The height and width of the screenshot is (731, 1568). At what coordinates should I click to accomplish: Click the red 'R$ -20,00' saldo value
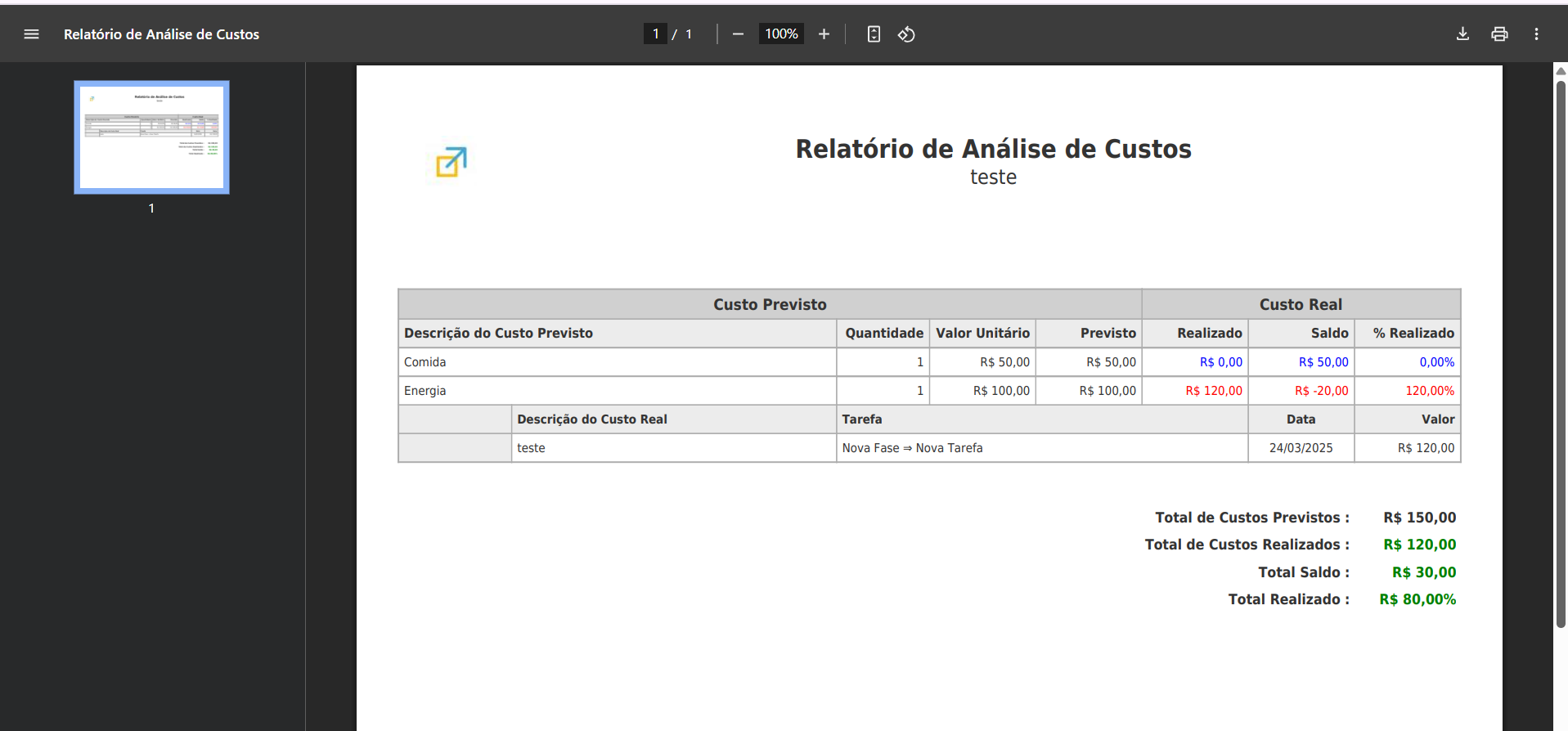pos(1321,391)
